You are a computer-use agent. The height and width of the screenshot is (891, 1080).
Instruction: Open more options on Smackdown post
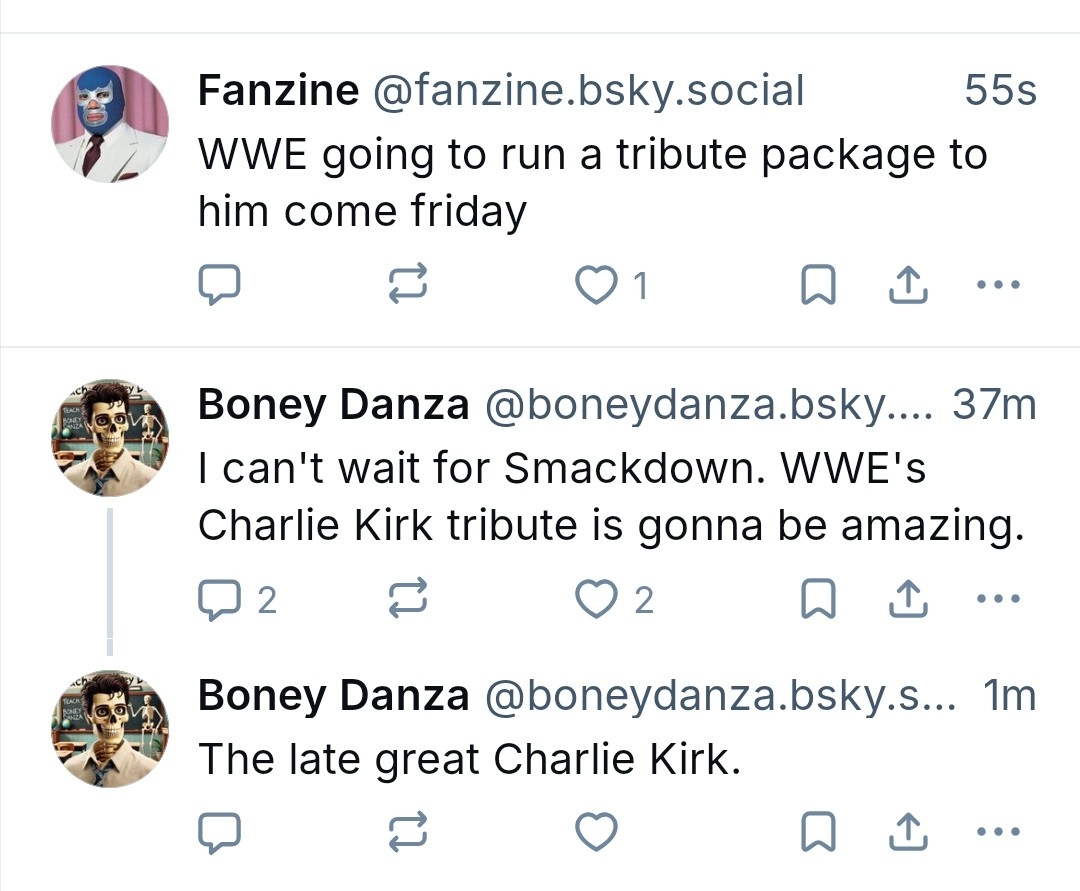(x=997, y=599)
